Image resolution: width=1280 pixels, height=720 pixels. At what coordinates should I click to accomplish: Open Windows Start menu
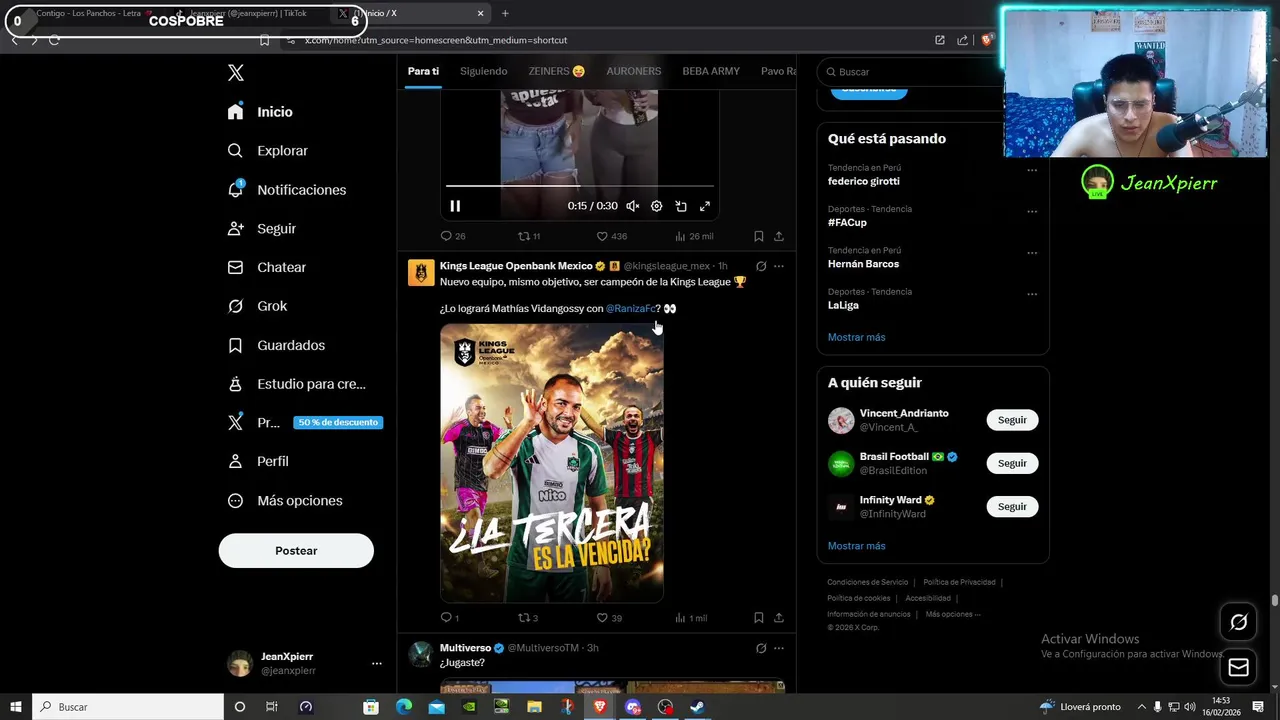tap(15, 707)
